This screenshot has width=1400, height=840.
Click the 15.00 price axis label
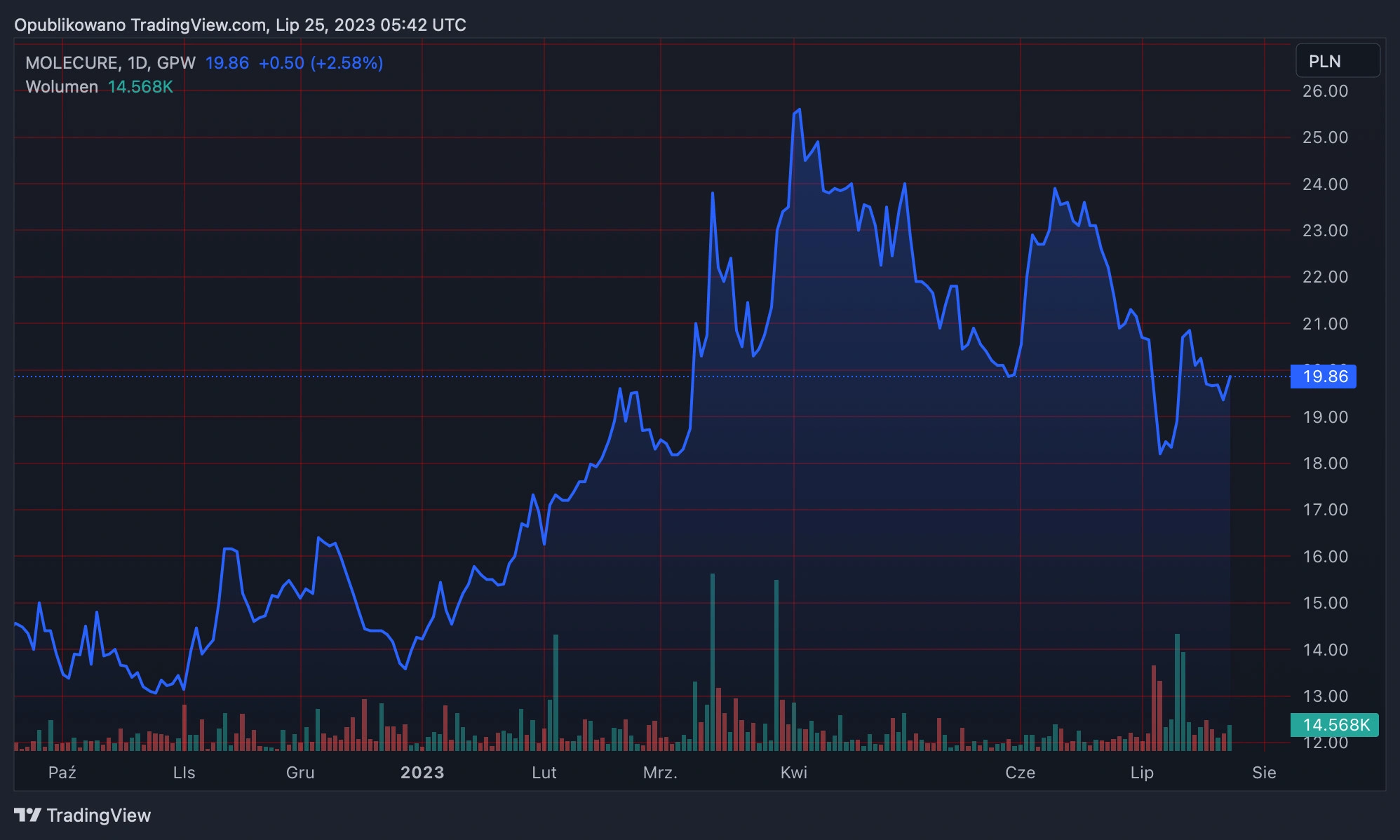click(1325, 603)
